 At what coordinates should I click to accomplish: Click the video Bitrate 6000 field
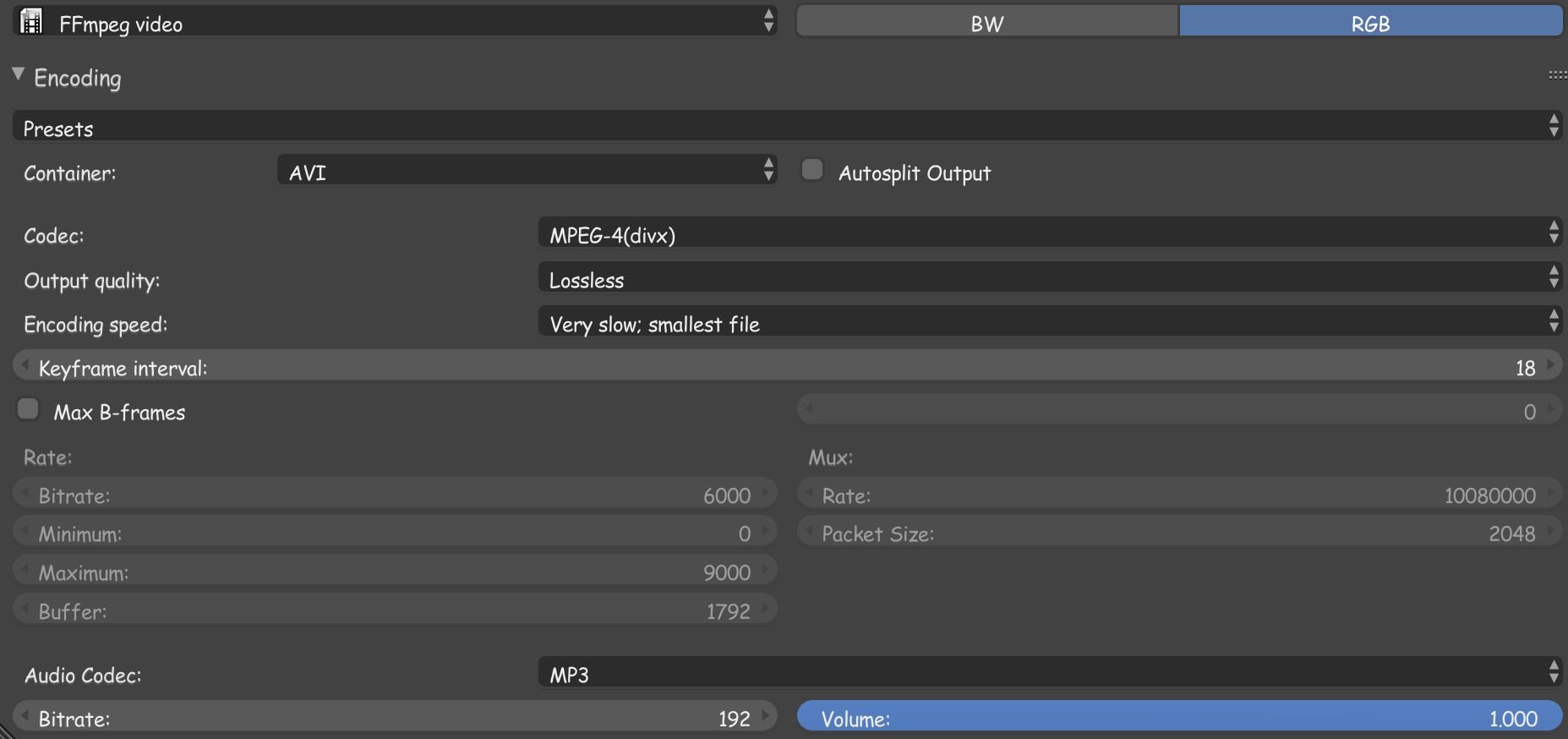(395, 494)
